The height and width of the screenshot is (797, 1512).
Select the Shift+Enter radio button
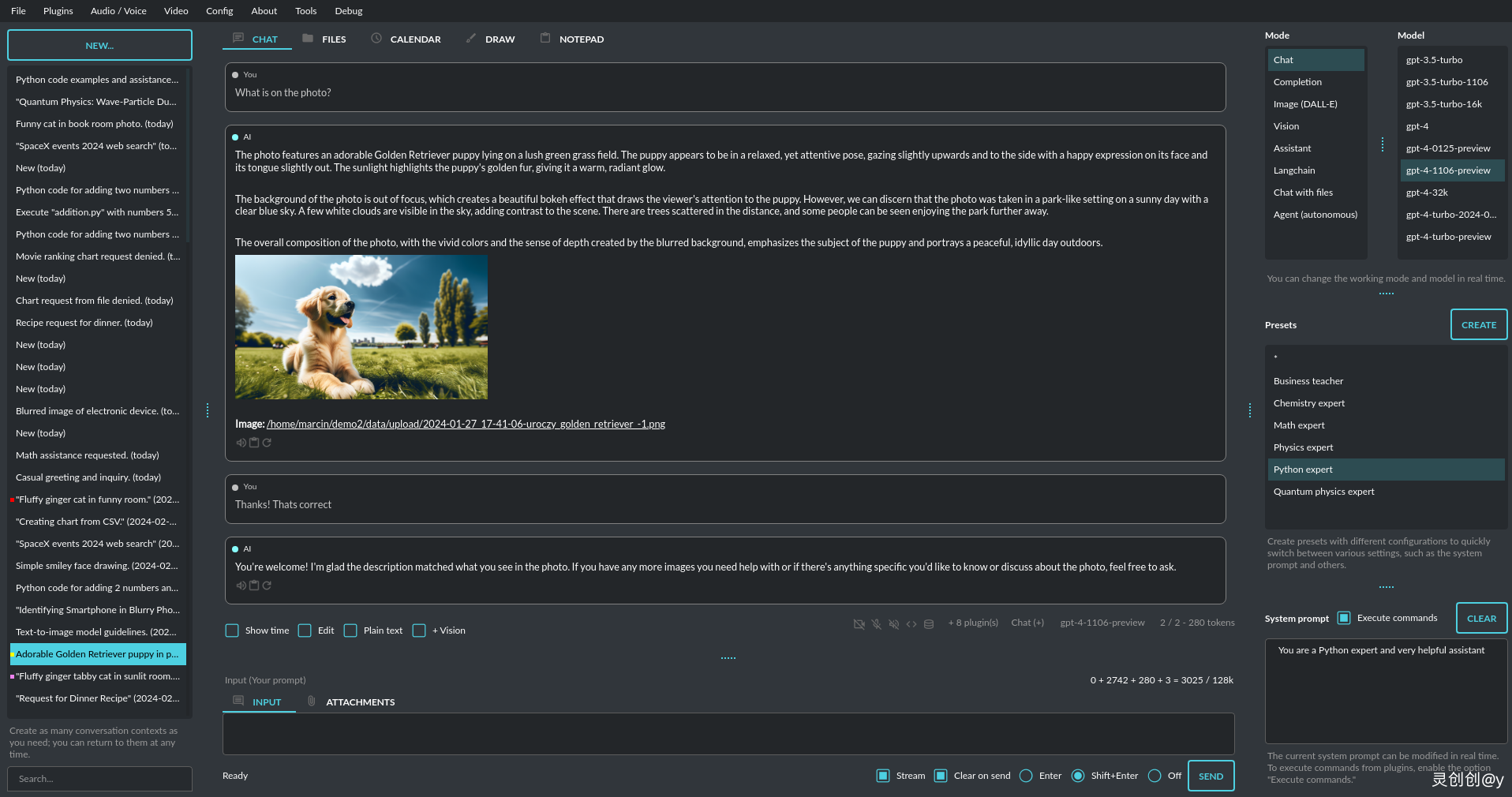tap(1078, 776)
